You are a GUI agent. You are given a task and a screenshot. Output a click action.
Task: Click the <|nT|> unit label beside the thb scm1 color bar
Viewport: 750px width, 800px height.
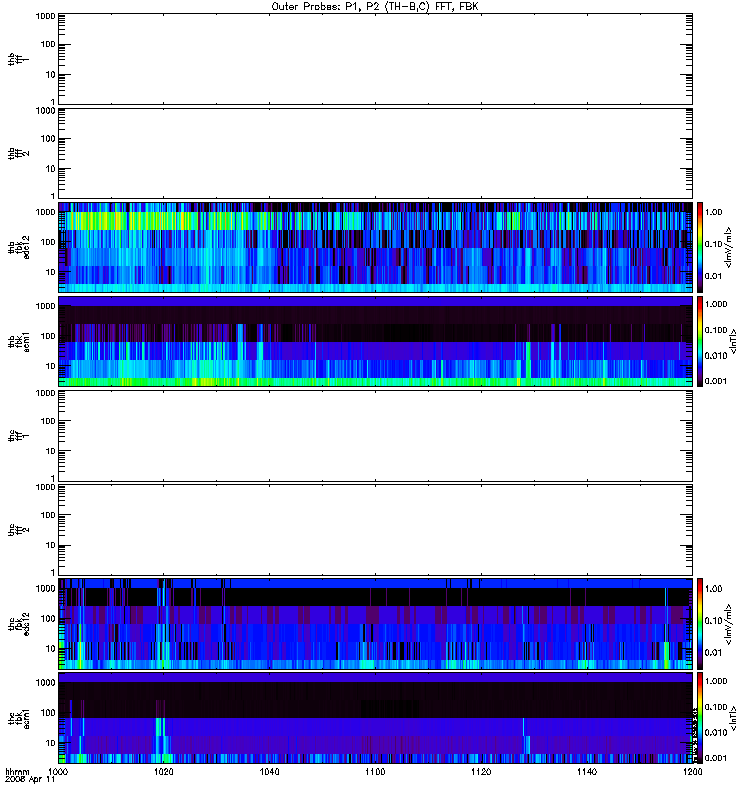[x=734, y=341]
